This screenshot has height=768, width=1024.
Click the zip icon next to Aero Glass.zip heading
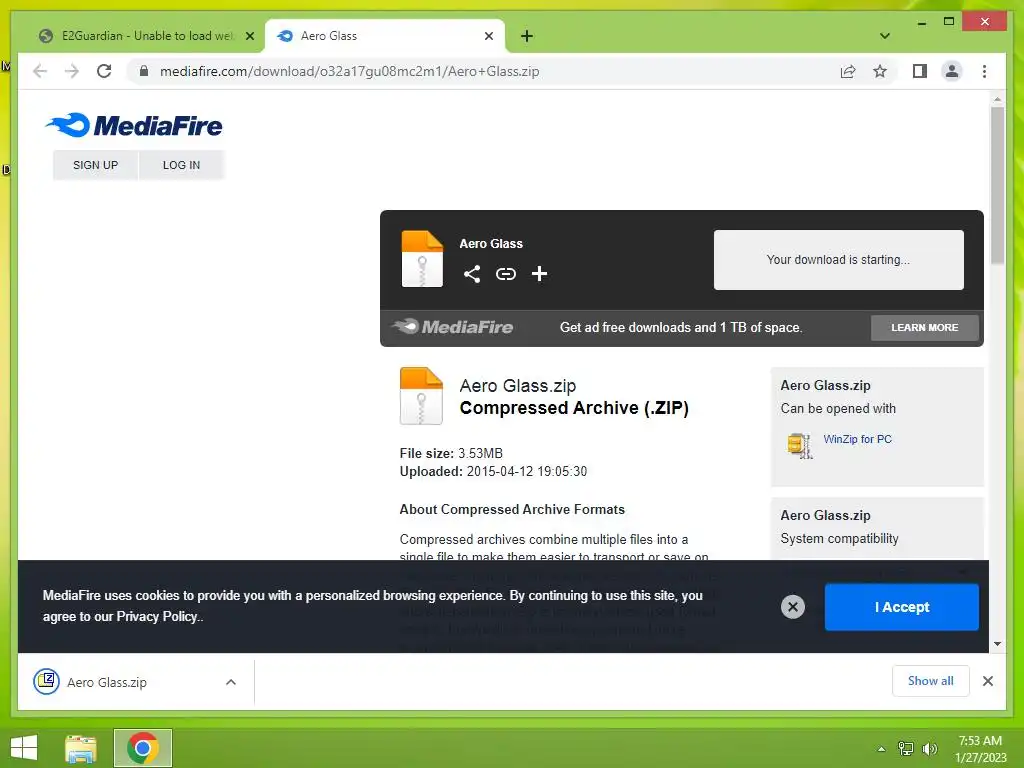click(421, 396)
